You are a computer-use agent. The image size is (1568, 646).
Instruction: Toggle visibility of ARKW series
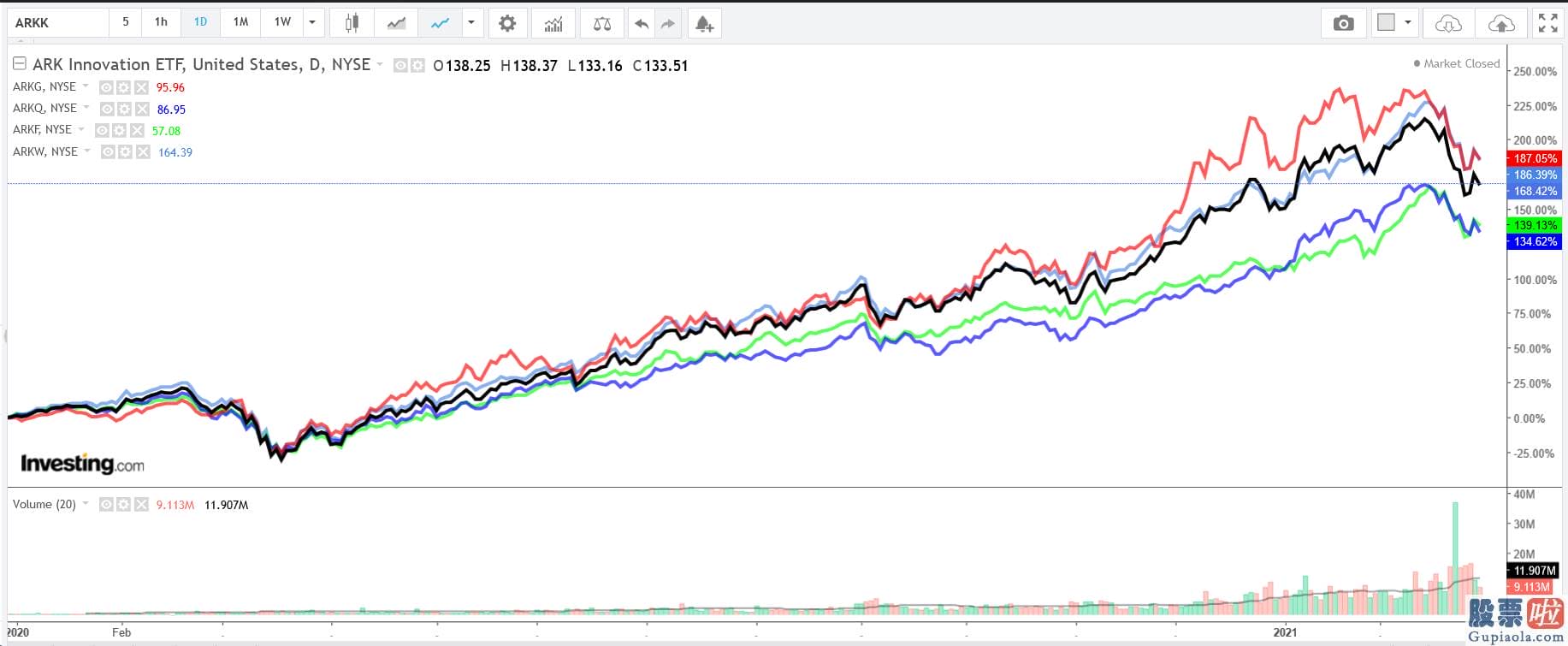pyautogui.click(x=109, y=152)
